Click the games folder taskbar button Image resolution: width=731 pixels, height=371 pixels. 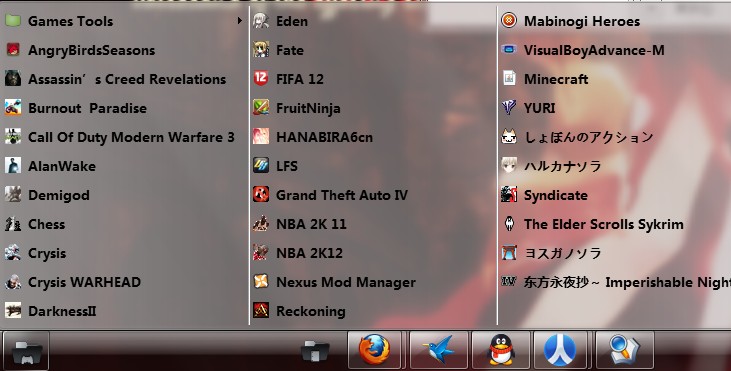point(27,350)
